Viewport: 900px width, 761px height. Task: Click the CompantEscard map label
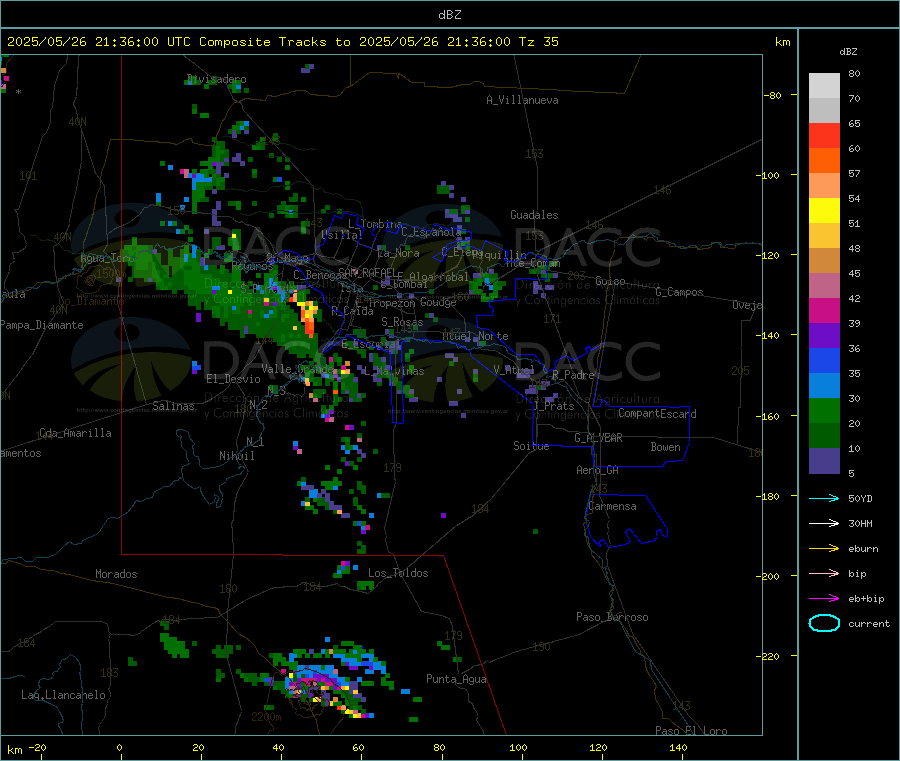click(x=658, y=414)
